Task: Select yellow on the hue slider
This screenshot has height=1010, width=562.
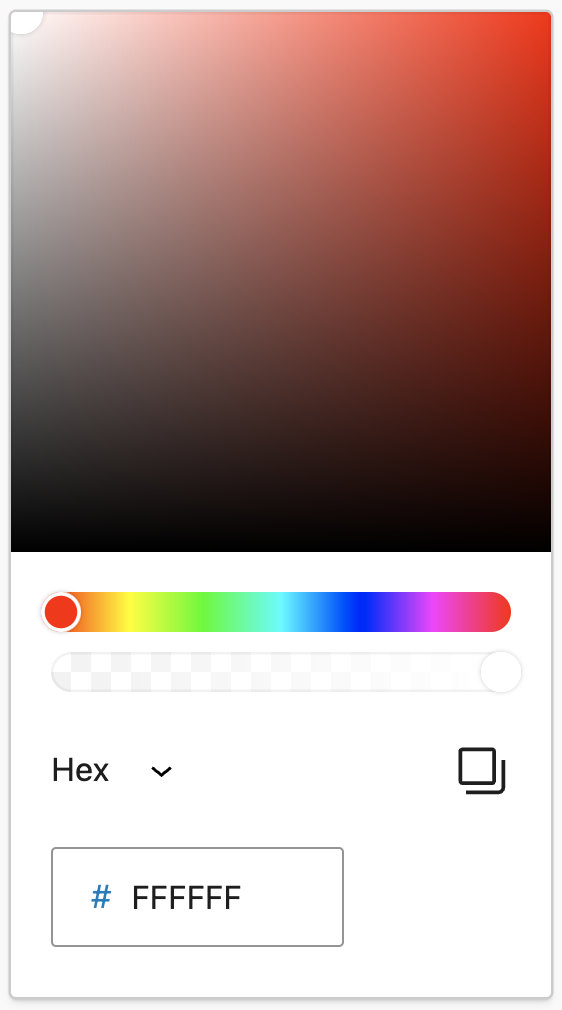Action: [130, 612]
